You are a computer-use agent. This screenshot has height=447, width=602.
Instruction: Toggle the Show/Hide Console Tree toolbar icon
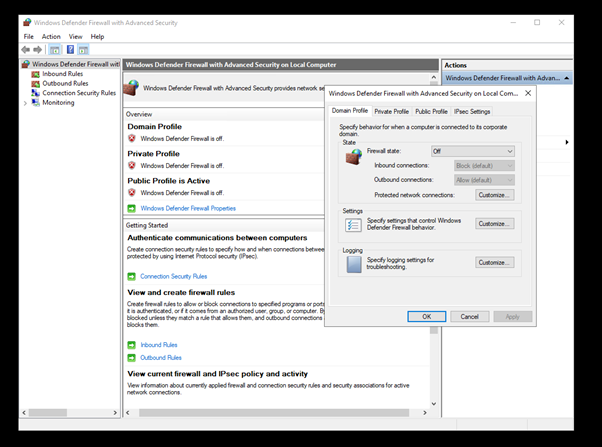(x=55, y=50)
